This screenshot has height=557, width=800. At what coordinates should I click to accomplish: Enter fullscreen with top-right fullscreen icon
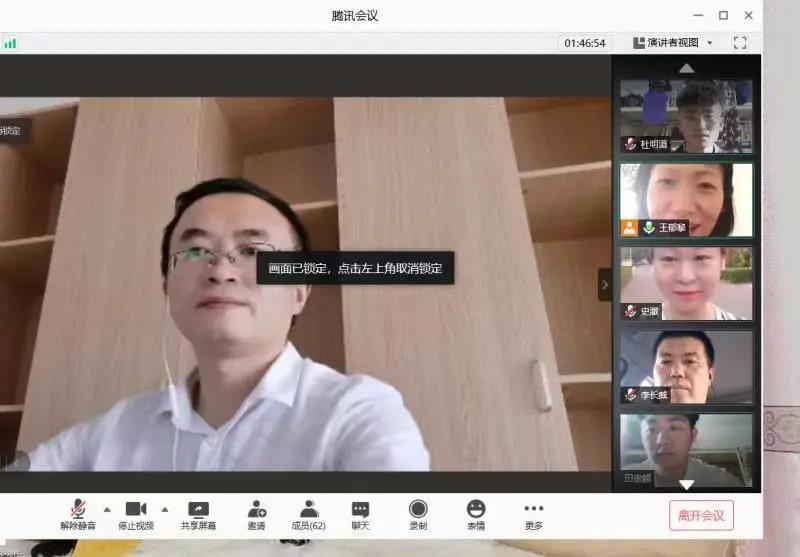(x=740, y=43)
